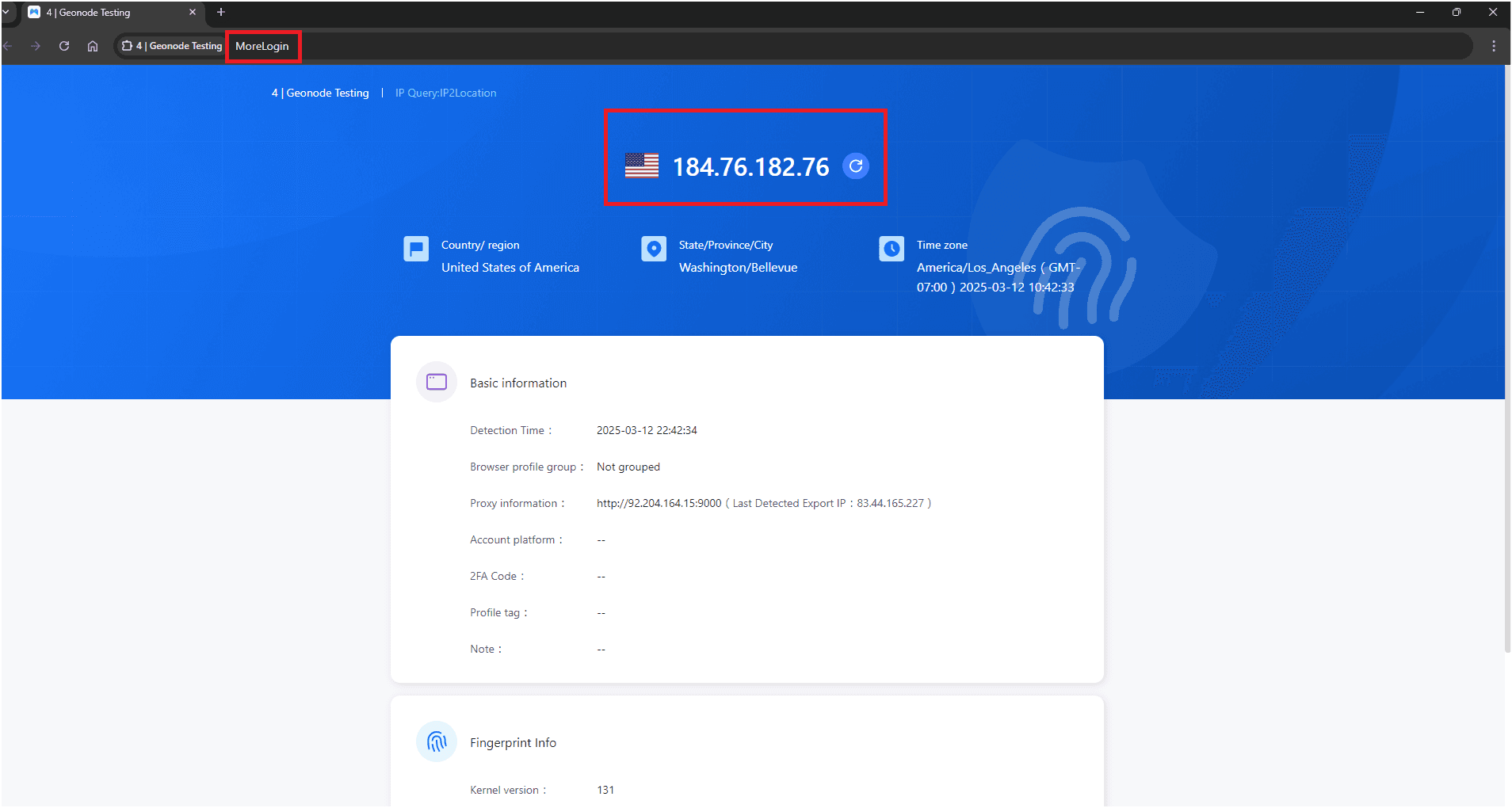
Task: Click the page reload icon in the toolbar
Action: [x=64, y=46]
